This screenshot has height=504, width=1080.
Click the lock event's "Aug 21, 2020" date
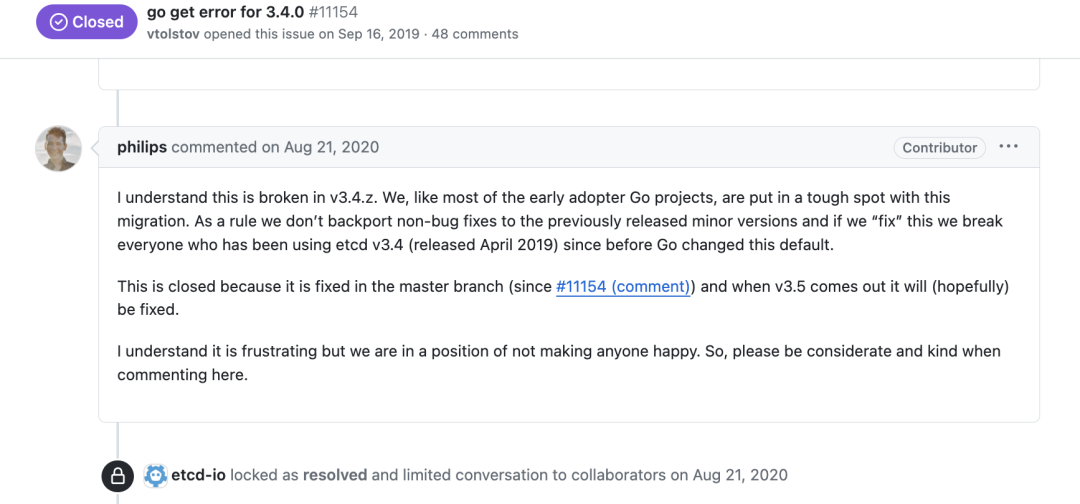740,475
